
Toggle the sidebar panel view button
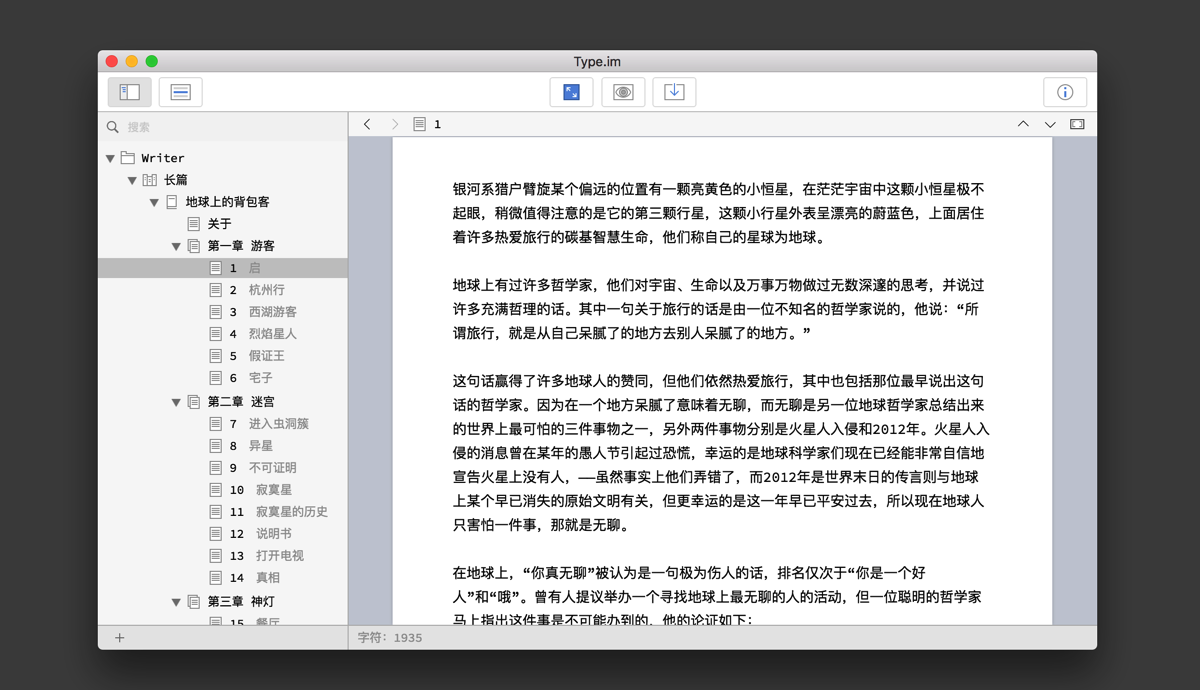point(130,92)
